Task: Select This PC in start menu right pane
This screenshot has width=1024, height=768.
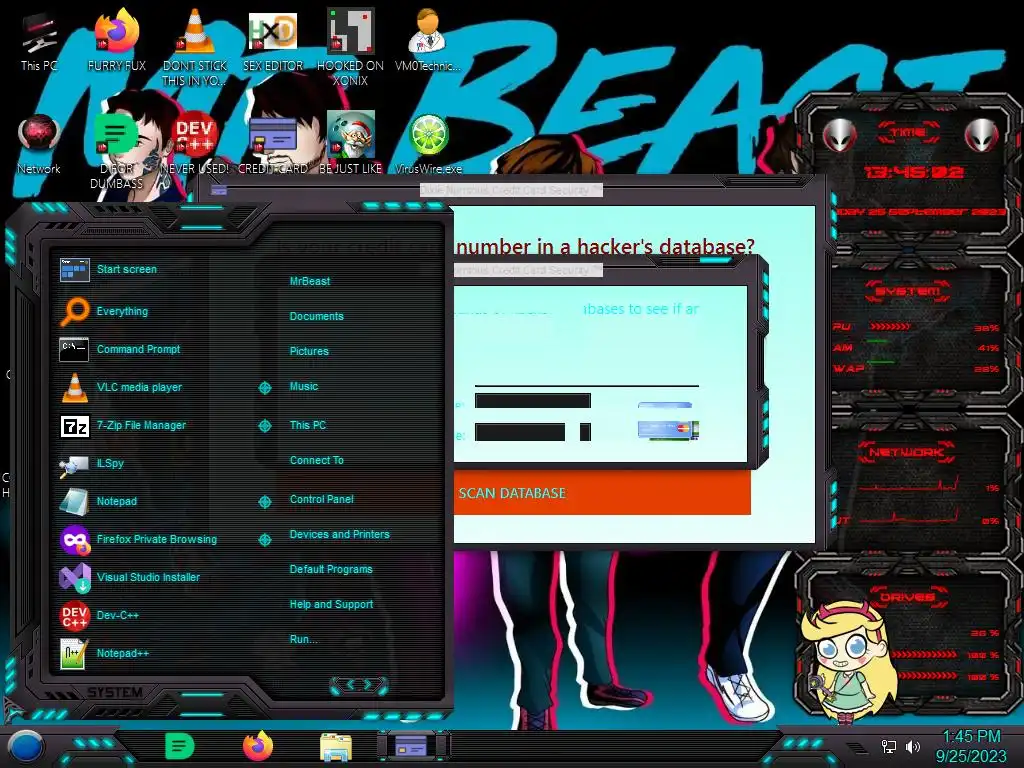Action: (x=308, y=425)
